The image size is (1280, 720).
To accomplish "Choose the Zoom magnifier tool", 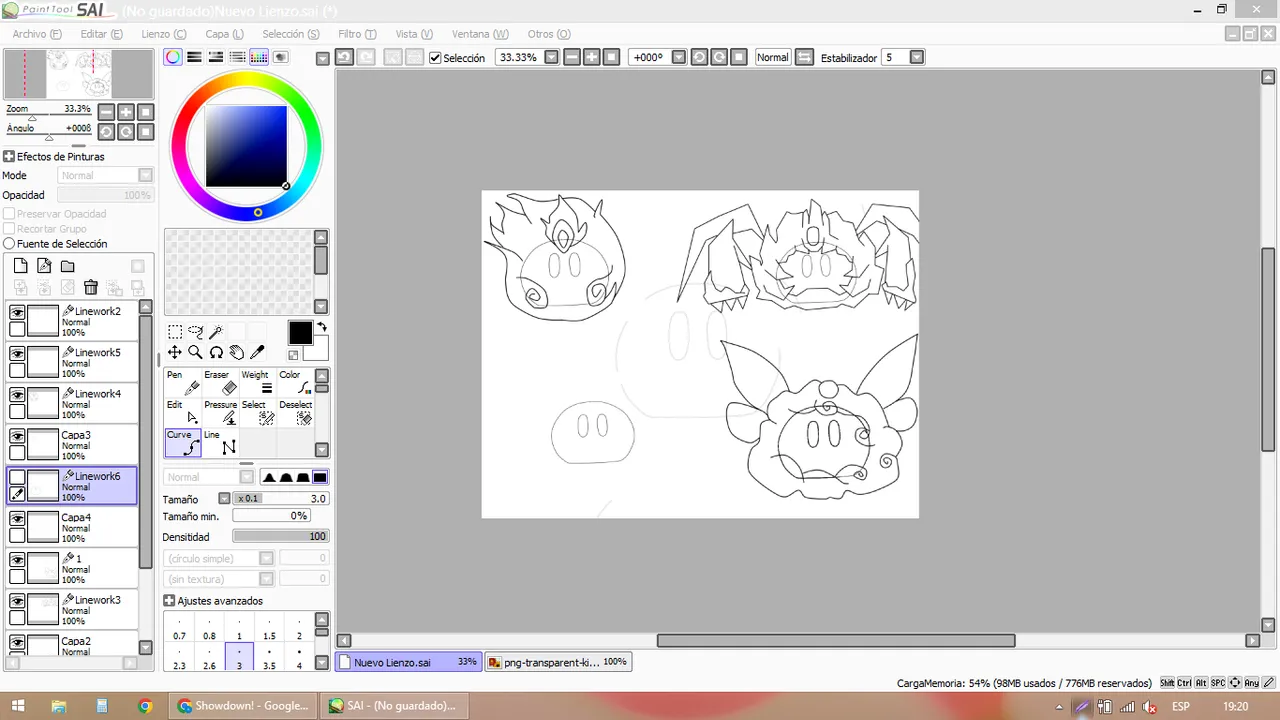I will [x=195, y=352].
